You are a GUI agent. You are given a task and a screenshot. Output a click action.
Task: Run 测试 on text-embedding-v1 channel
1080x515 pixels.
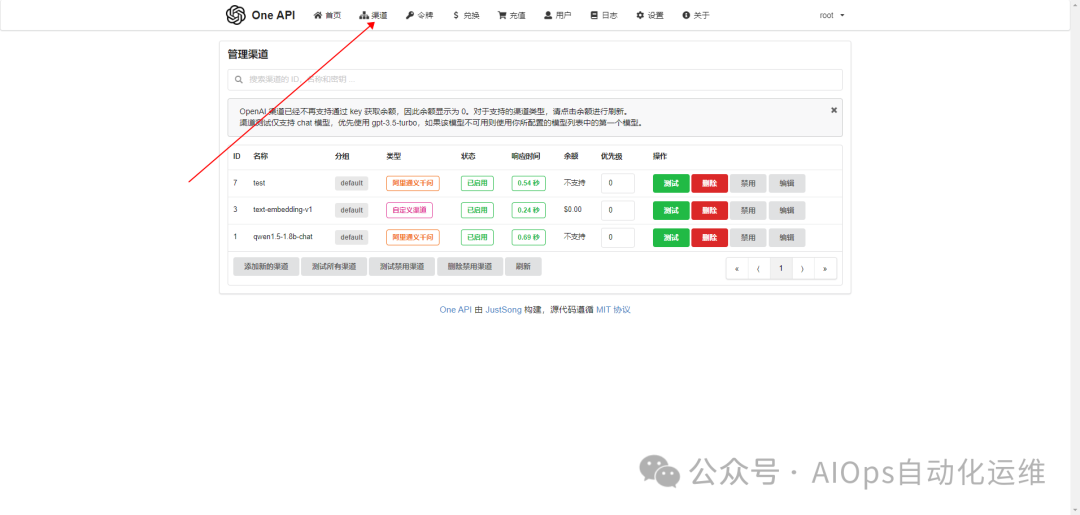pyautogui.click(x=671, y=210)
